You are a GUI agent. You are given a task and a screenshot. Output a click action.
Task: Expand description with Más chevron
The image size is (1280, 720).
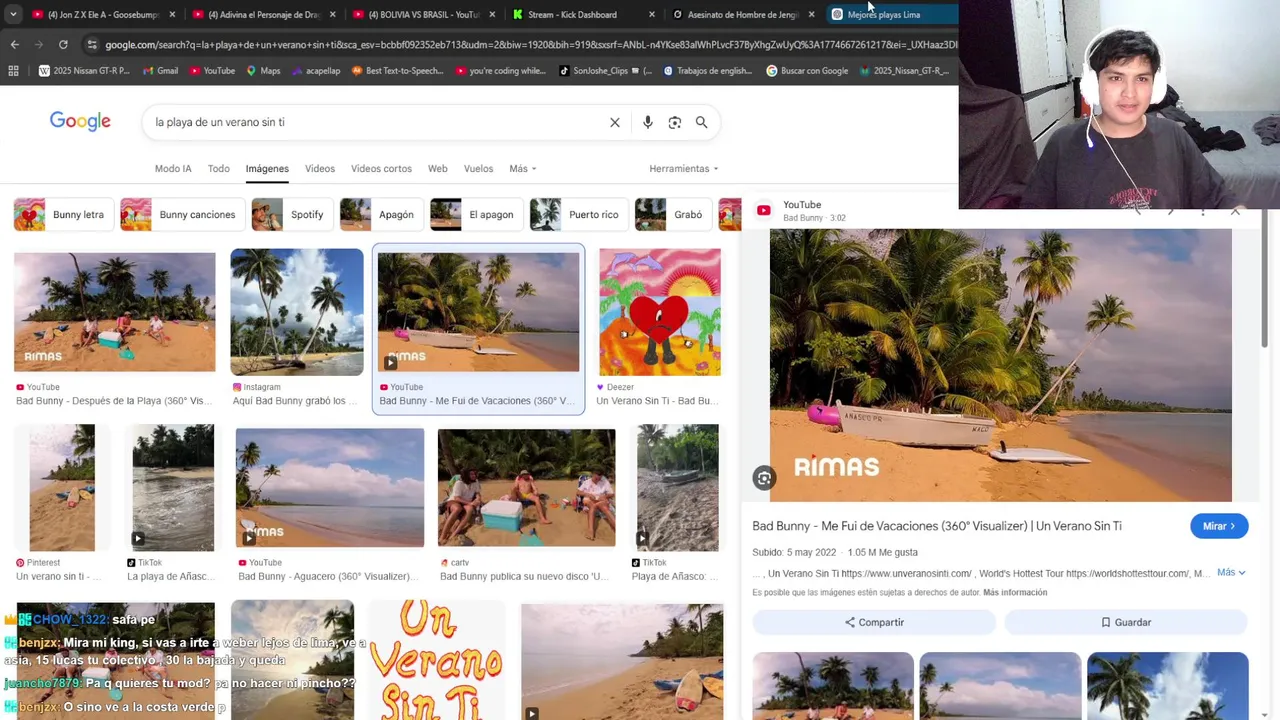coord(1231,573)
